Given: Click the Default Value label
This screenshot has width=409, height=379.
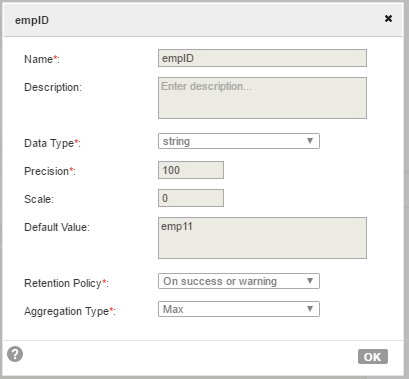Looking at the screenshot, I should coord(57,227).
